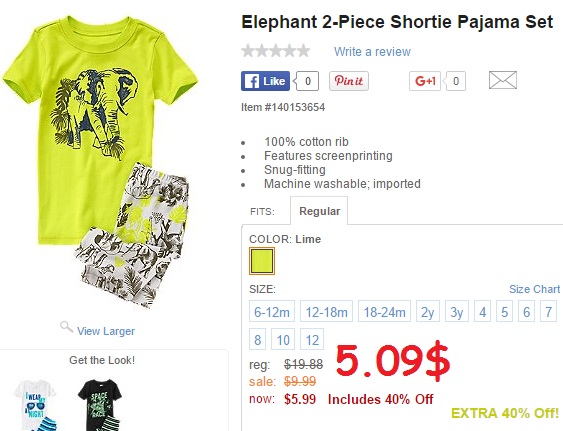Click the email envelope share icon
The image size is (563, 431).
coord(503,80)
